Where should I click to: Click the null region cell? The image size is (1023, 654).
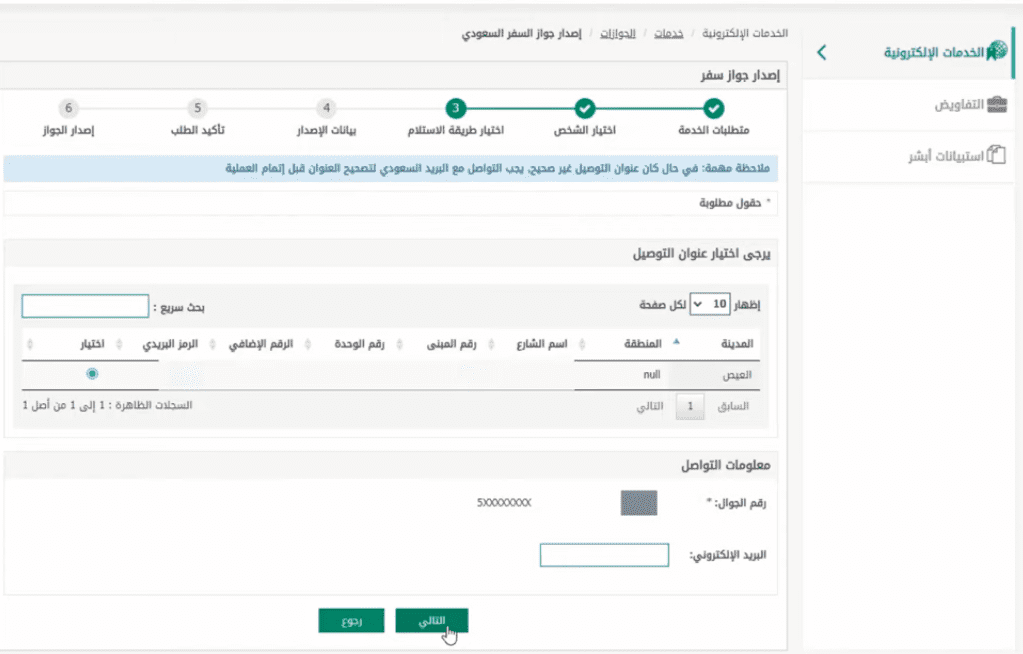tap(652, 375)
